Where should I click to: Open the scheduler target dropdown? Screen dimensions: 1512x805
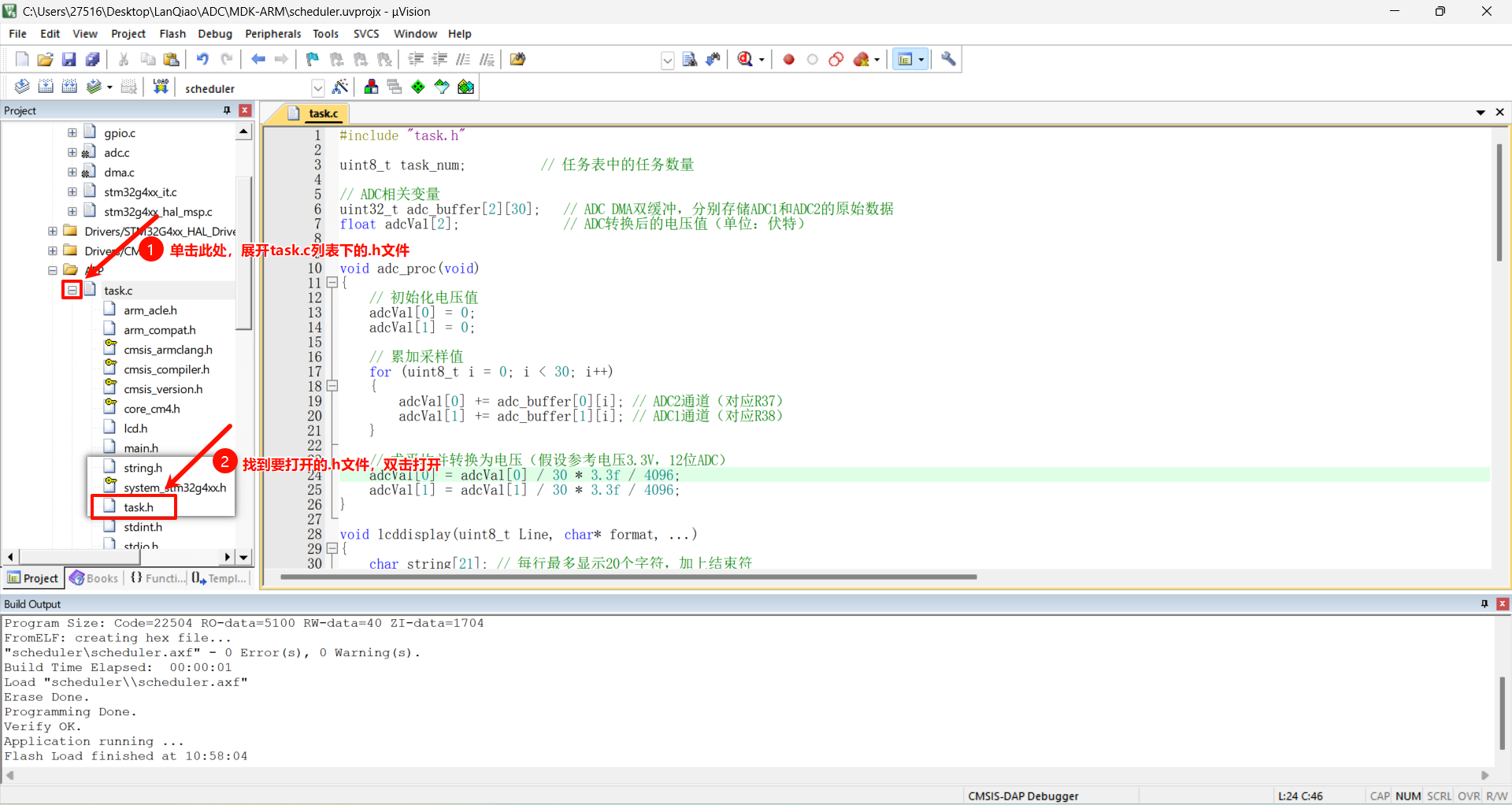click(317, 87)
